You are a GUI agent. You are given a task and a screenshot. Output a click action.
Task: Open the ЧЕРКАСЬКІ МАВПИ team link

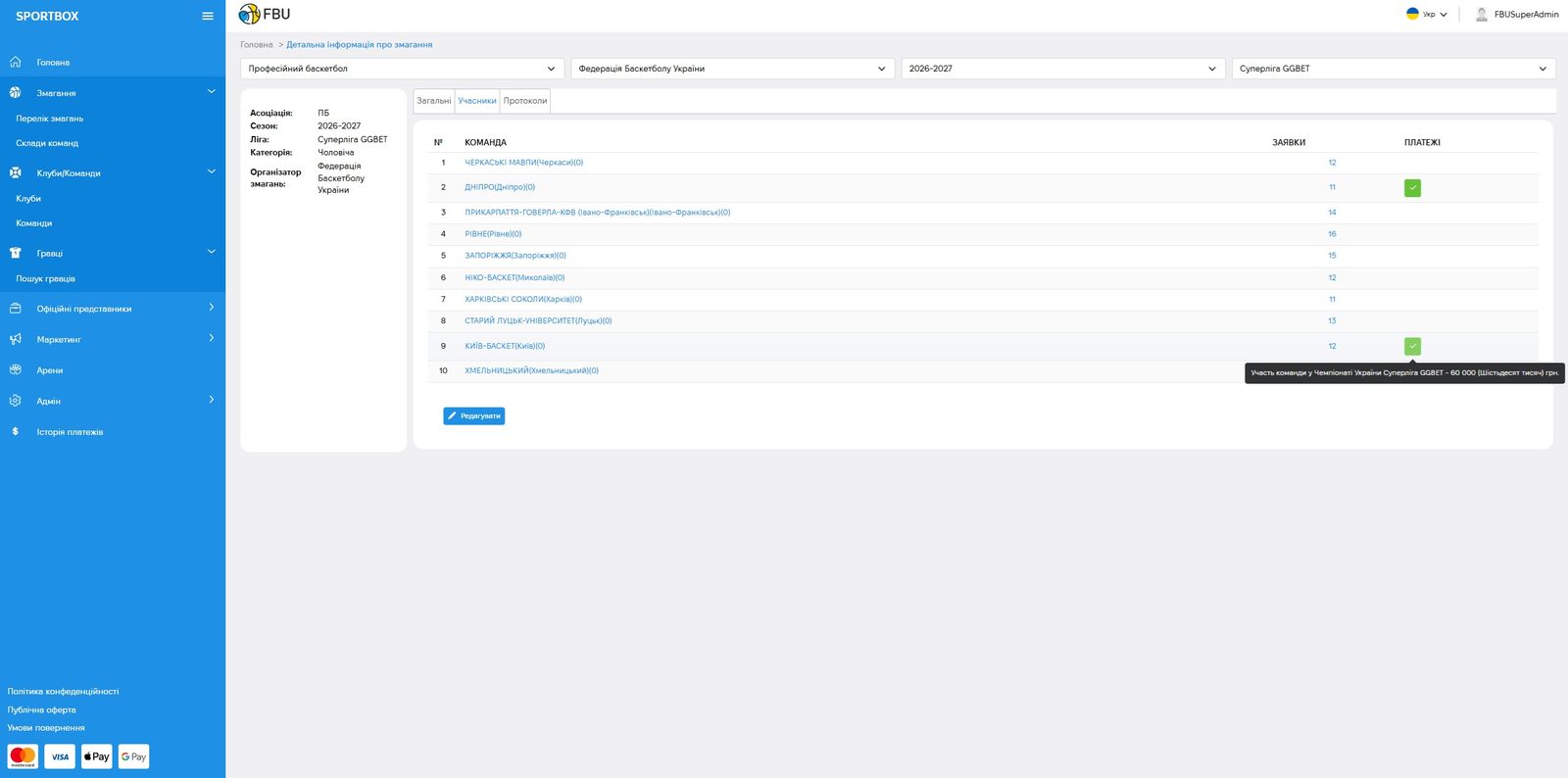click(x=523, y=163)
